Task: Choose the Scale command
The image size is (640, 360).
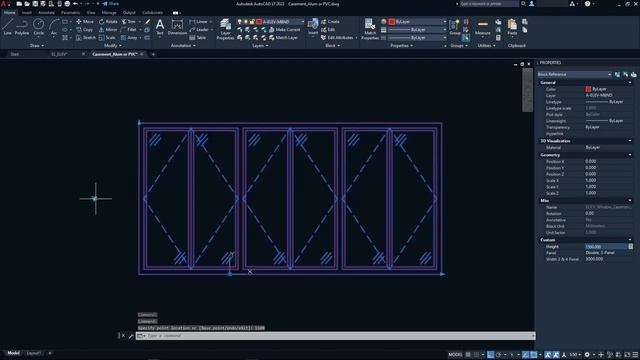Action: click(107, 38)
